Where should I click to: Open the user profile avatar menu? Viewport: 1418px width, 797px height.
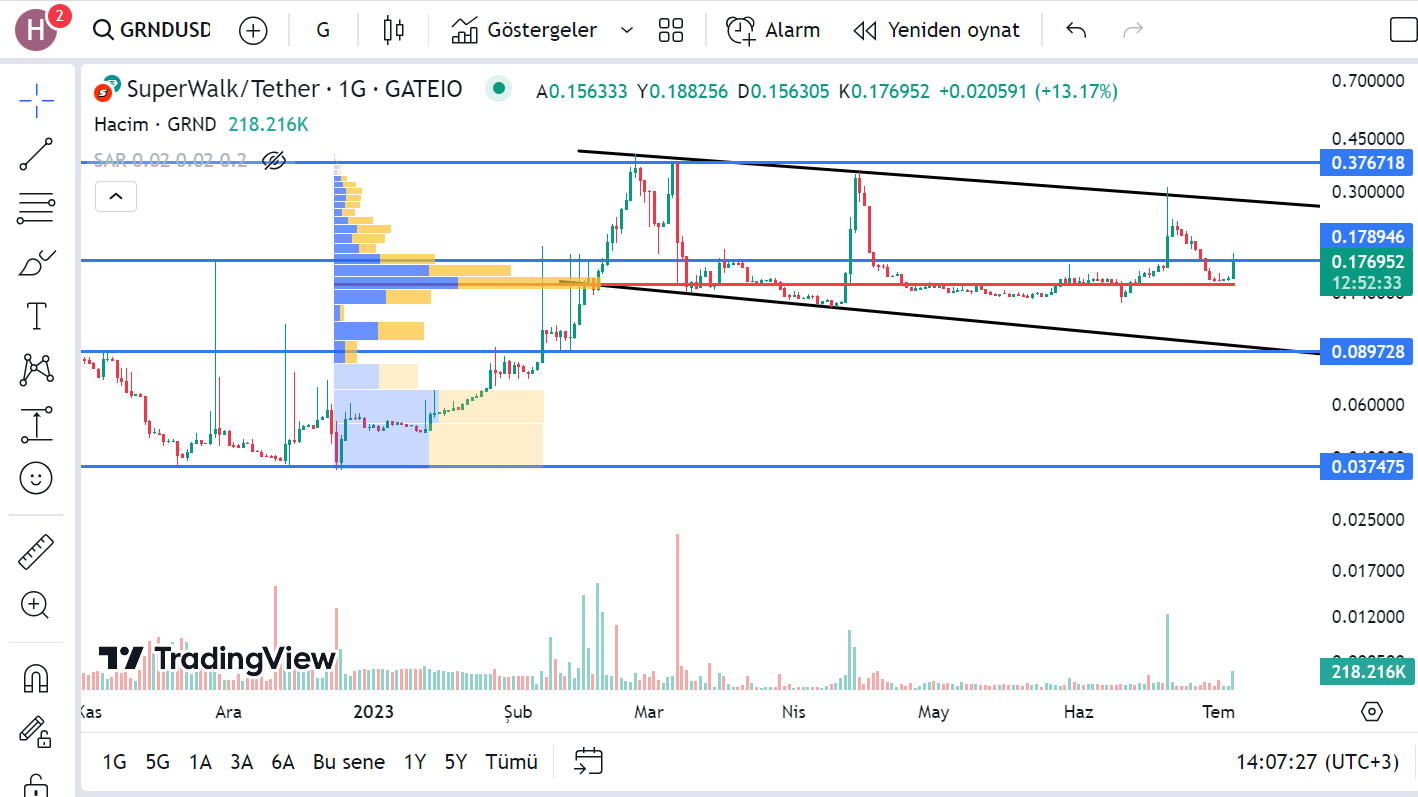click(36, 30)
